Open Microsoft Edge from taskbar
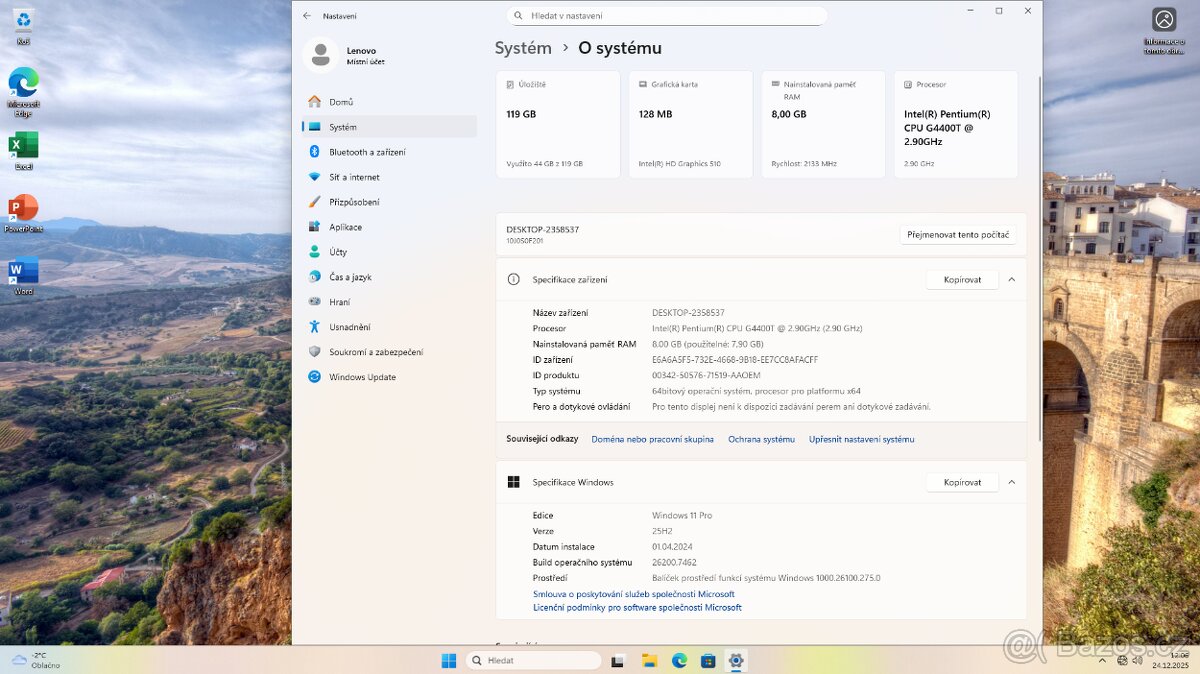This screenshot has height=674, width=1200. [x=679, y=660]
